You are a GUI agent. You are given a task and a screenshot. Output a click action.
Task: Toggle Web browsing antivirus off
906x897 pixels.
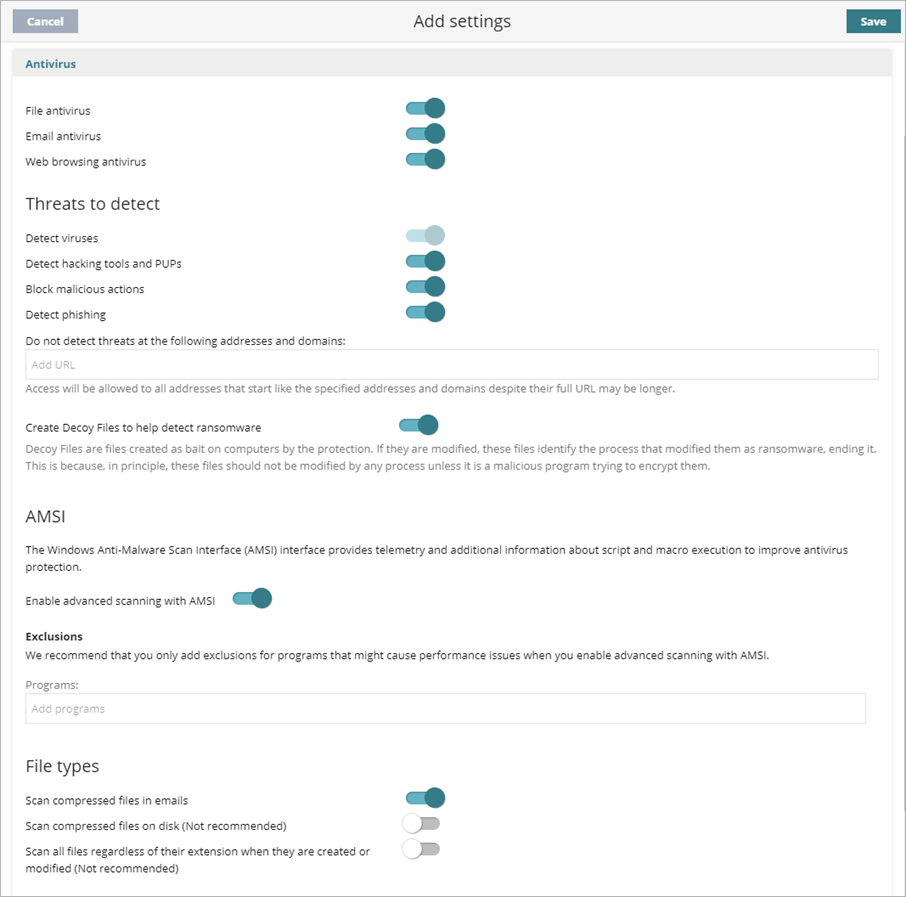[424, 159]
